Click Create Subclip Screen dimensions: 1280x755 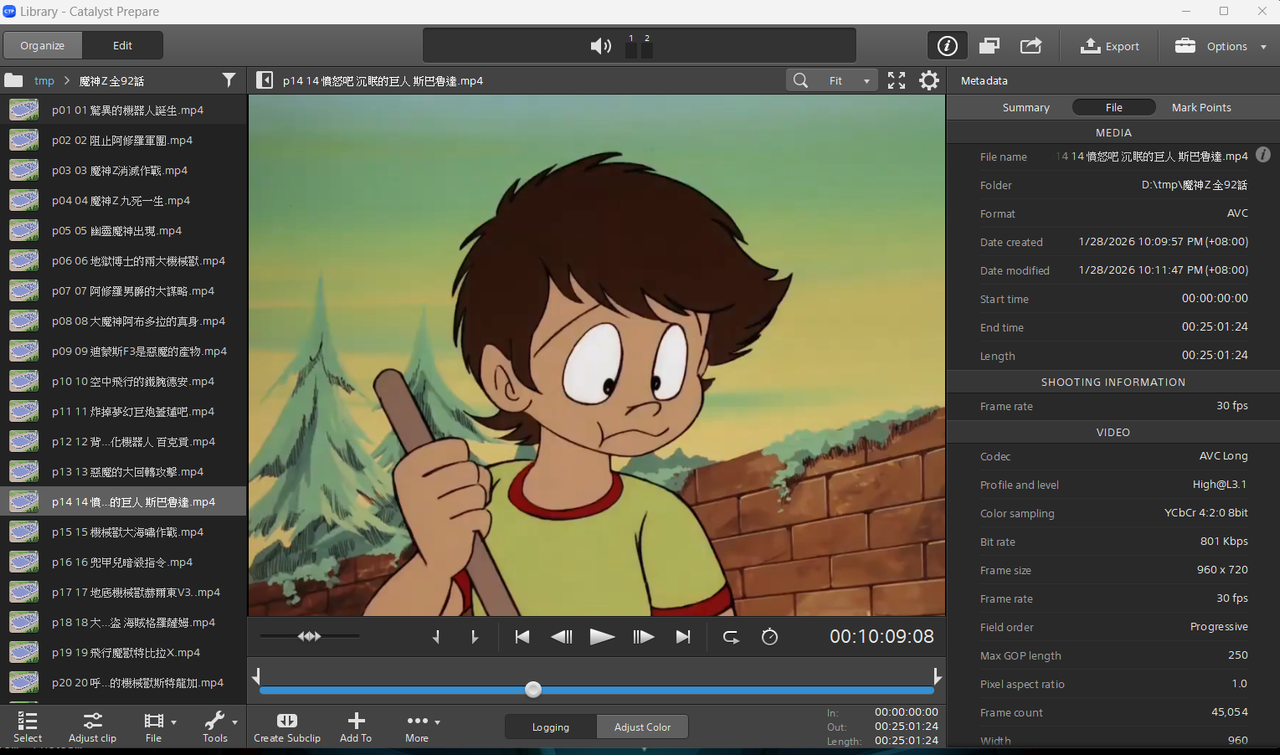287,726
